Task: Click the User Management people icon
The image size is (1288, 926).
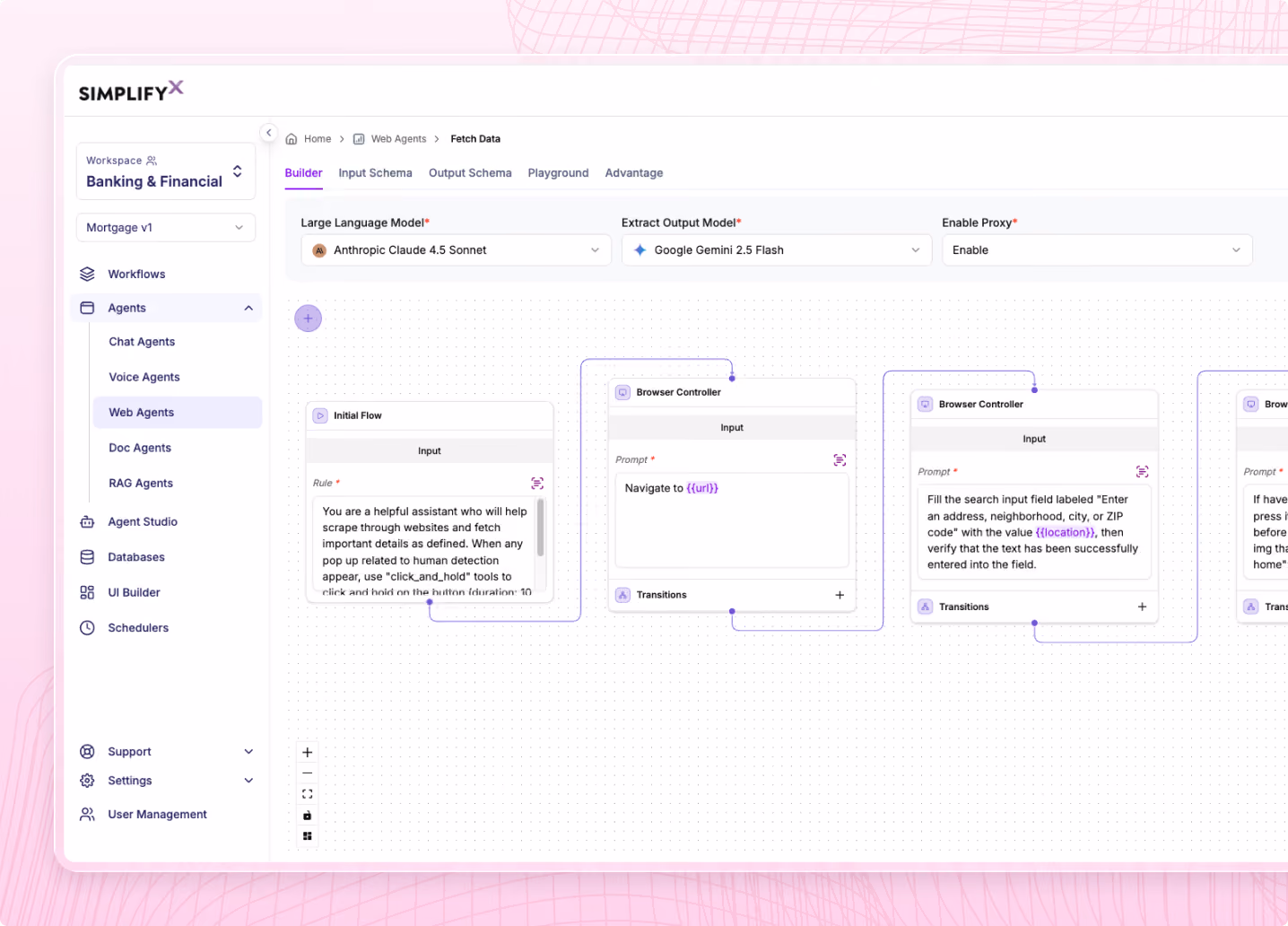Action: pyautogui.click(x=87, y=815)
